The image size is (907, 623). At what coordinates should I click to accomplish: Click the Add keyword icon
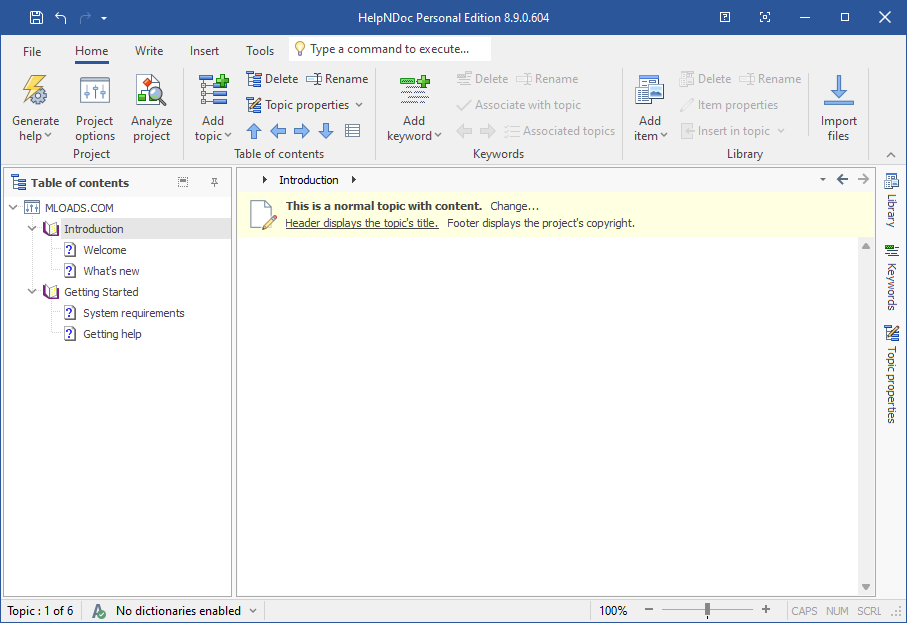415,90
